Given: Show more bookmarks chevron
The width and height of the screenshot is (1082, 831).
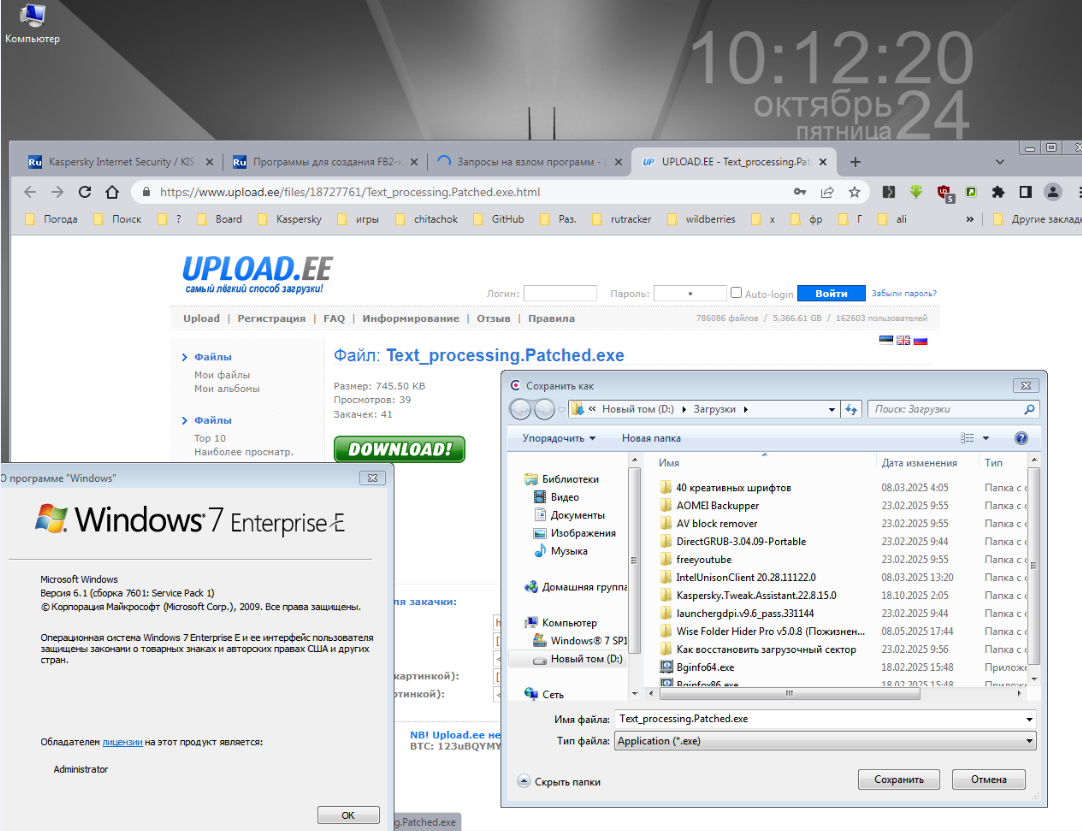Looking at the screenshot, I should (x=970, y=219).
